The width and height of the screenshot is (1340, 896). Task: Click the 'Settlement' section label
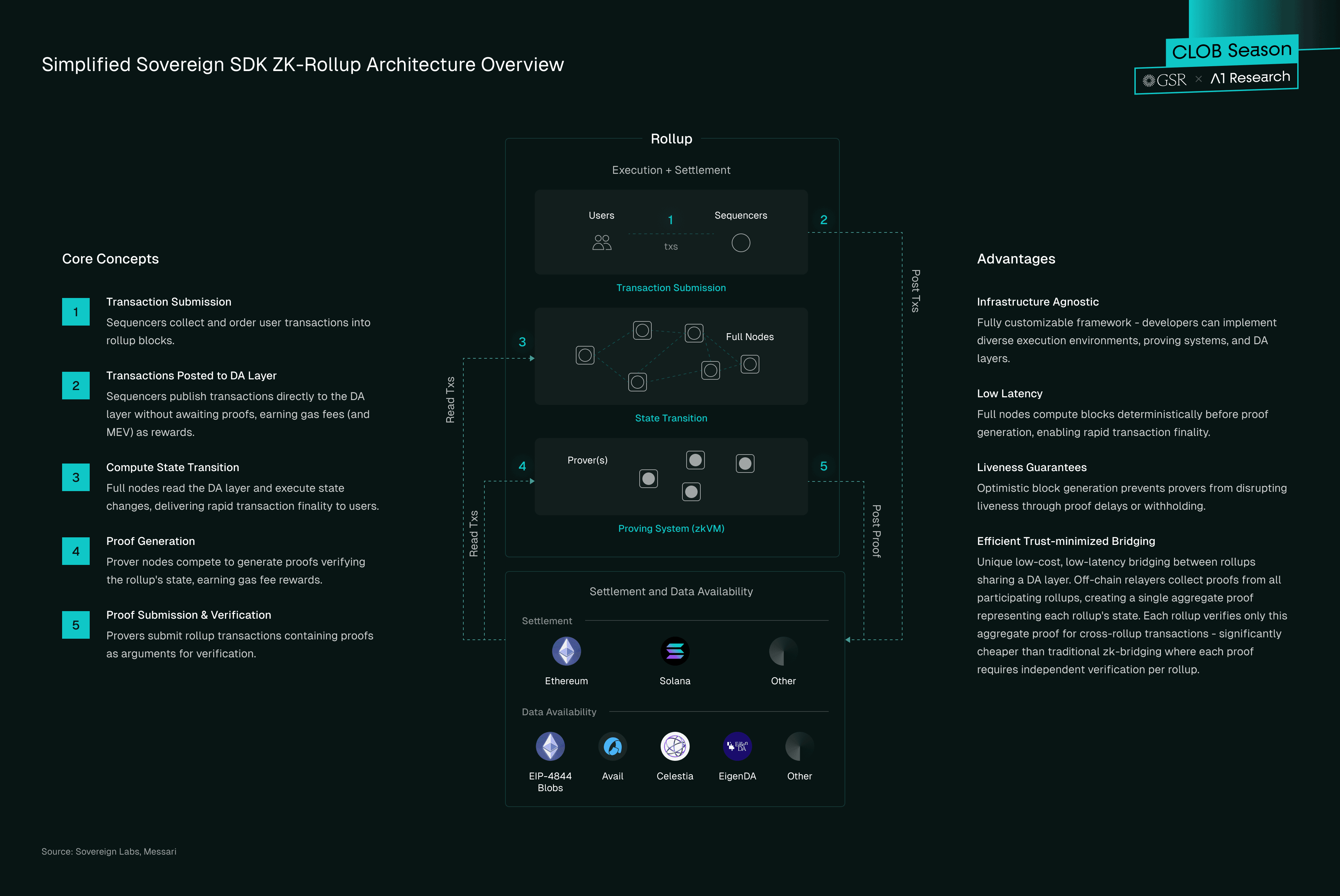coord(547,621)
